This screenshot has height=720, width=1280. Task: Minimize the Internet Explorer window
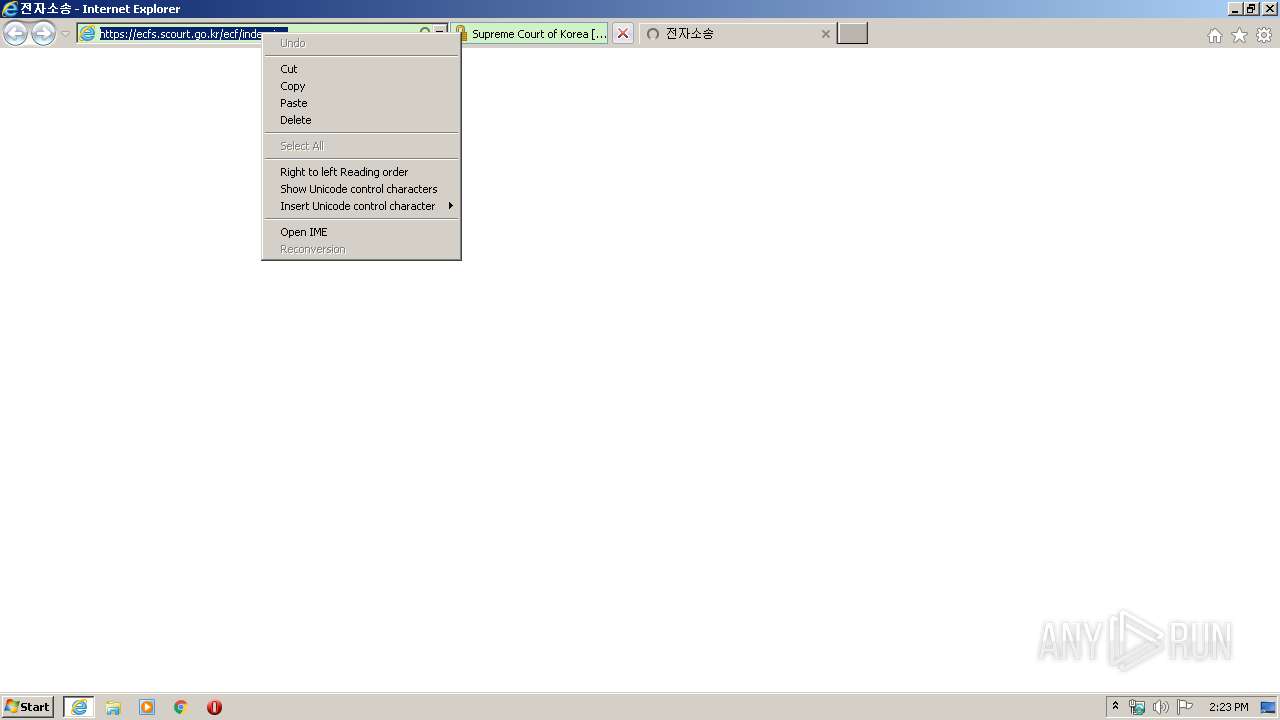[1235, 9]
